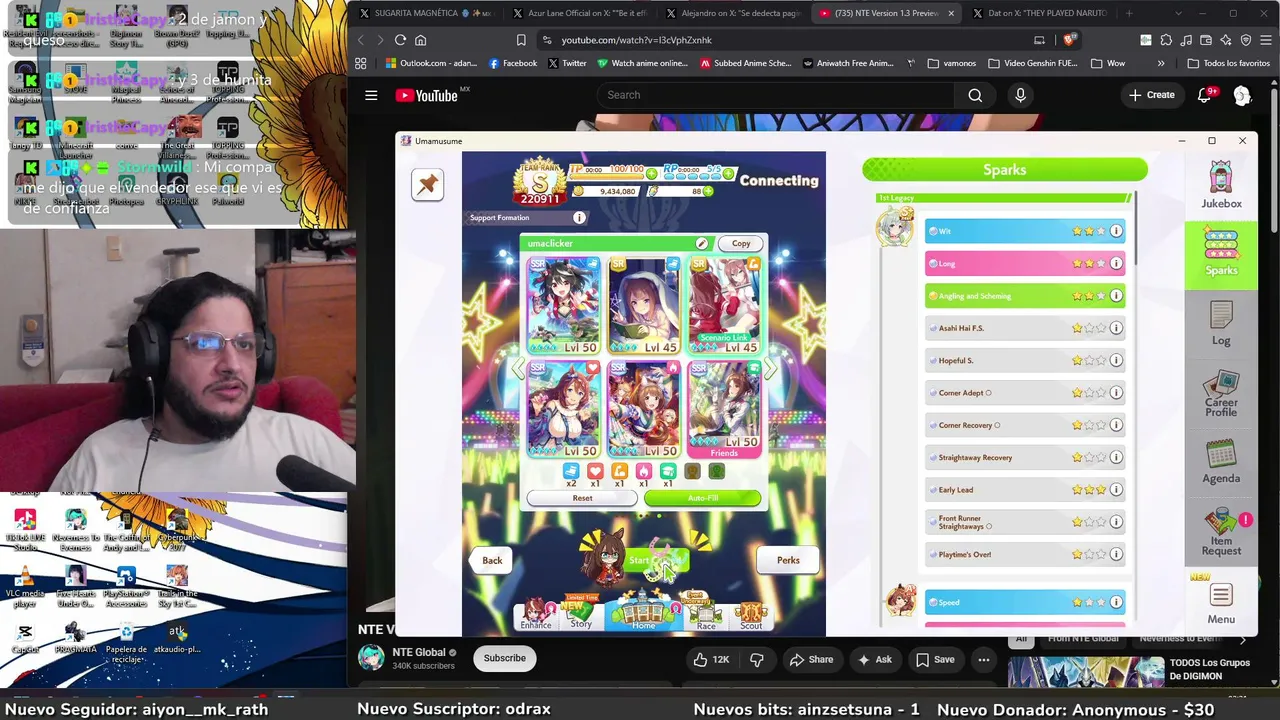Image resolution: width=1280 pixels, height=720 pixels.
Task: Switch to Dat on X browser tab
Action: click(1039, 13)
